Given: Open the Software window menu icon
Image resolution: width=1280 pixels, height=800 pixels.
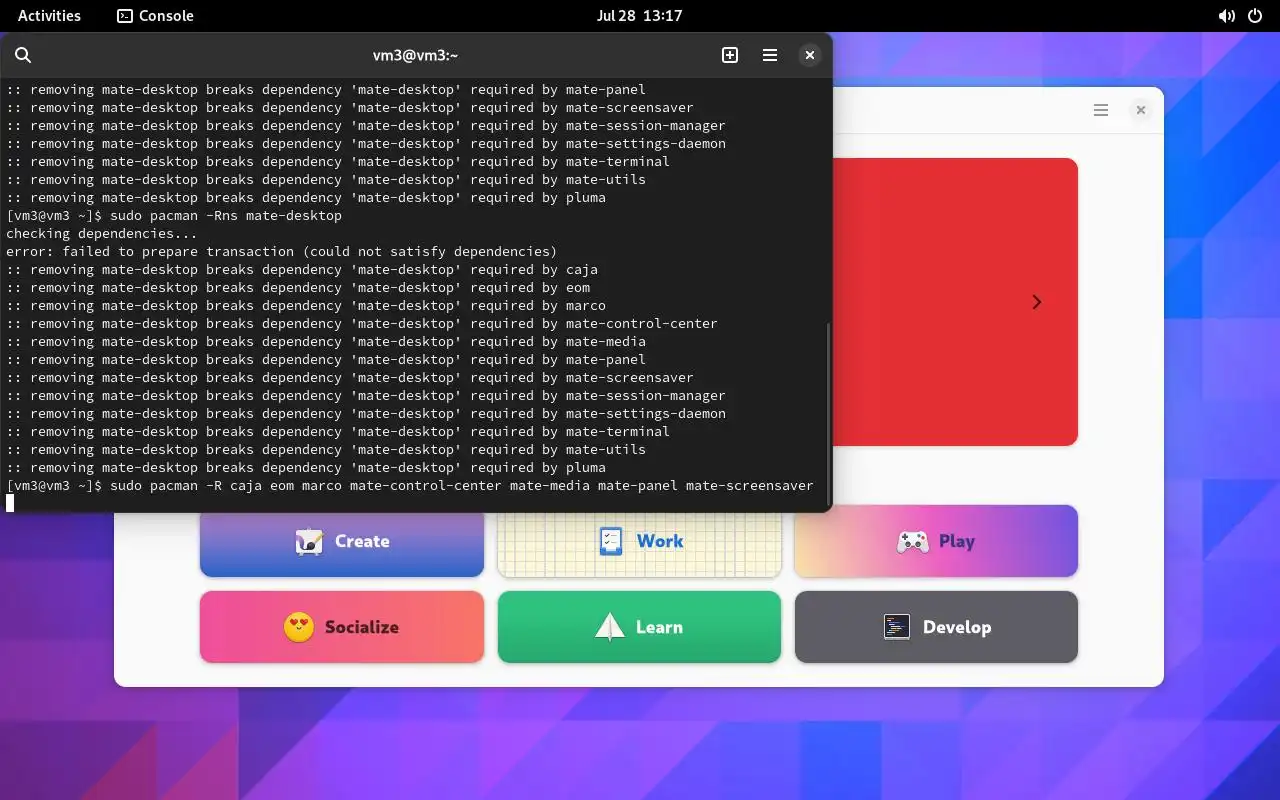Looking at the screenshot, I should 1101,110.
